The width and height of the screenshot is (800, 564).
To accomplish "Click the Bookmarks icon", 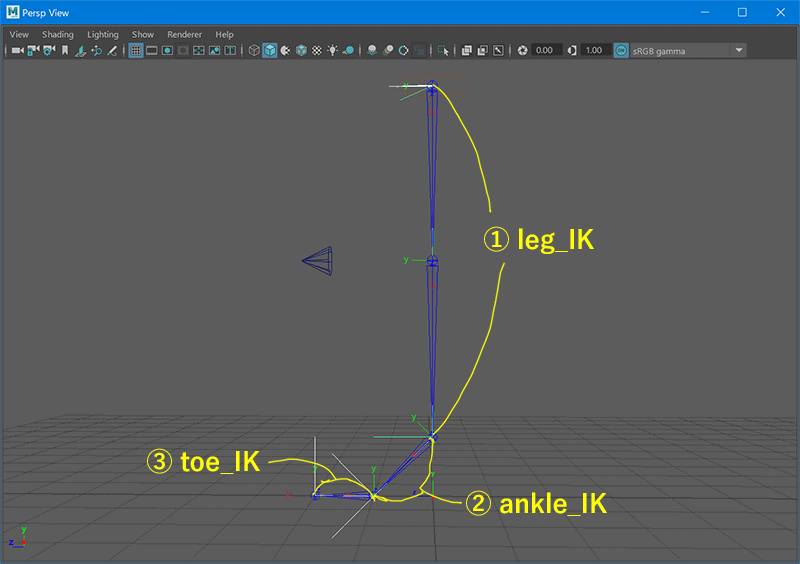I will point(65,51).
